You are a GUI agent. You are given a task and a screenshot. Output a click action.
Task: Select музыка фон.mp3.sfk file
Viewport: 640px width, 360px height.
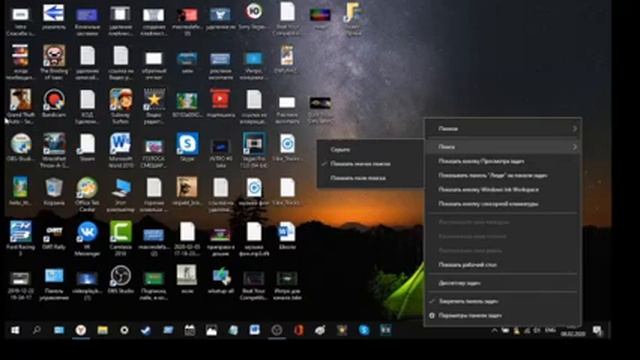coord(254,238)
